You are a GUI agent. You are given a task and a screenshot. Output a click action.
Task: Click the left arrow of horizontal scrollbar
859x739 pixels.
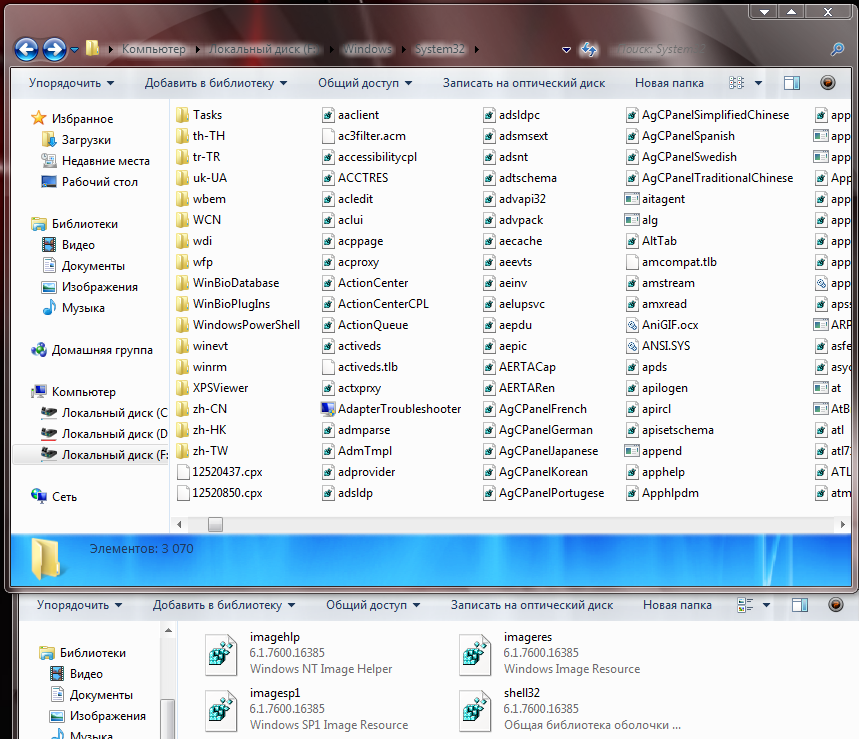tap(179, 525)
